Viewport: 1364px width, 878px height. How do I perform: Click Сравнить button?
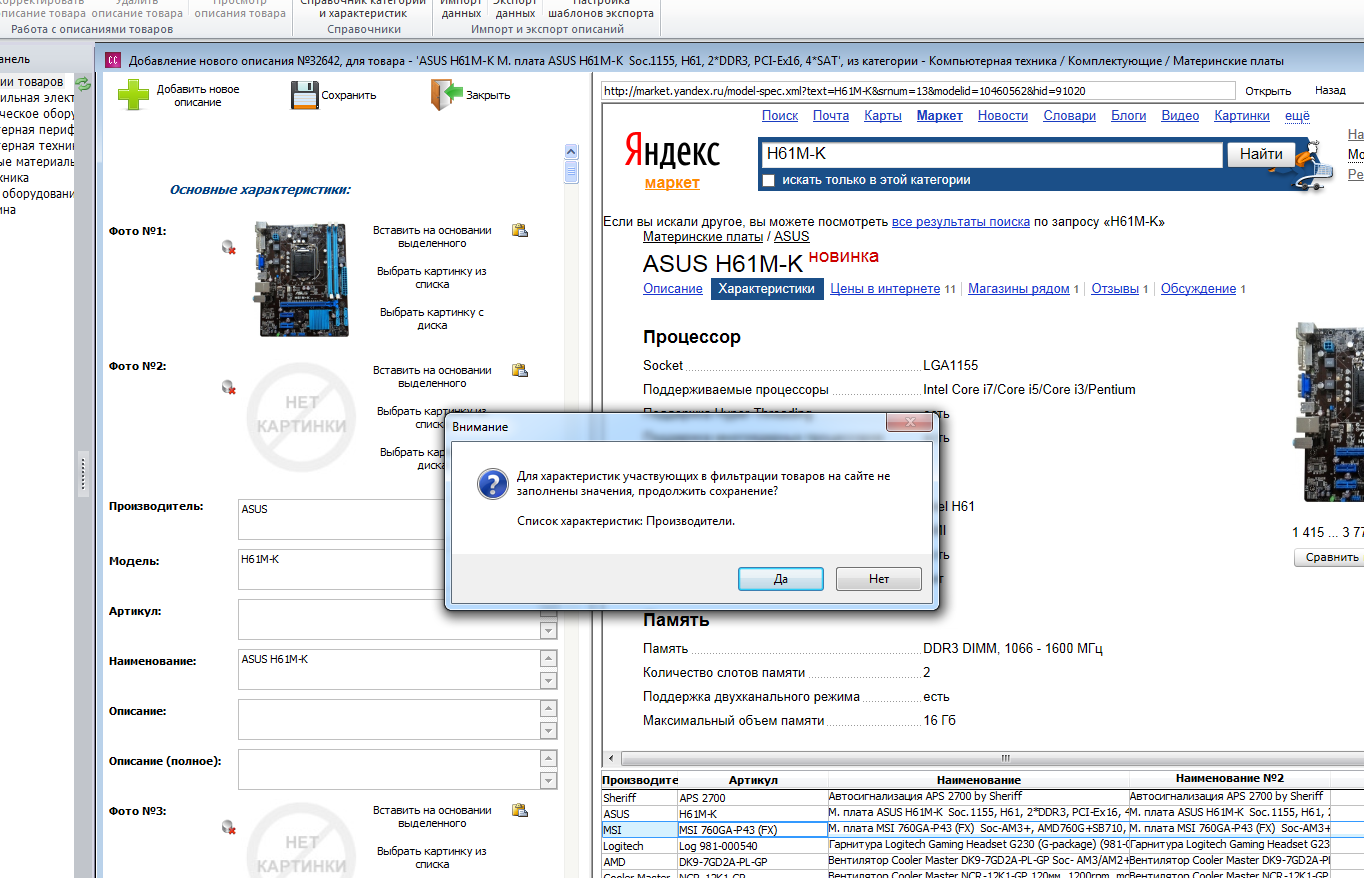coord(1331,557)
